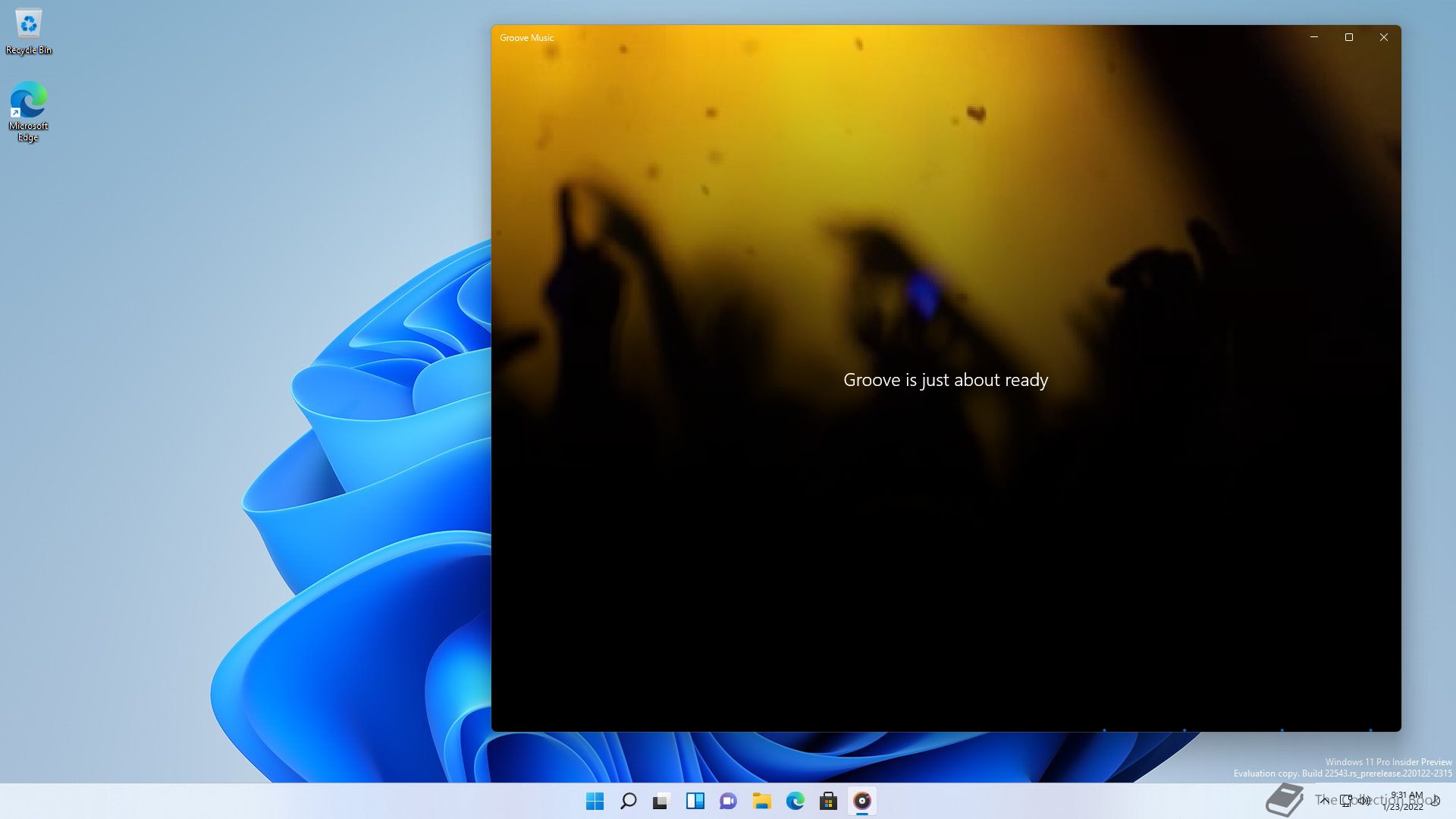This screenshot has width=1456, height=819.
Task: Open File Explorer from the taskbar
Action: [x=762, y=801]
